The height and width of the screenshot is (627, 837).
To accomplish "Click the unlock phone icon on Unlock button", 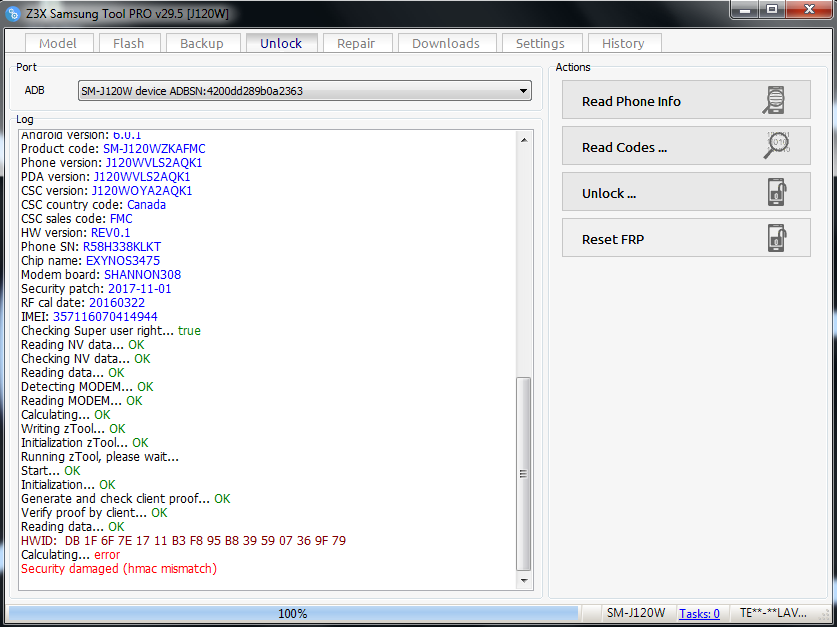I will tap(777, 192).
